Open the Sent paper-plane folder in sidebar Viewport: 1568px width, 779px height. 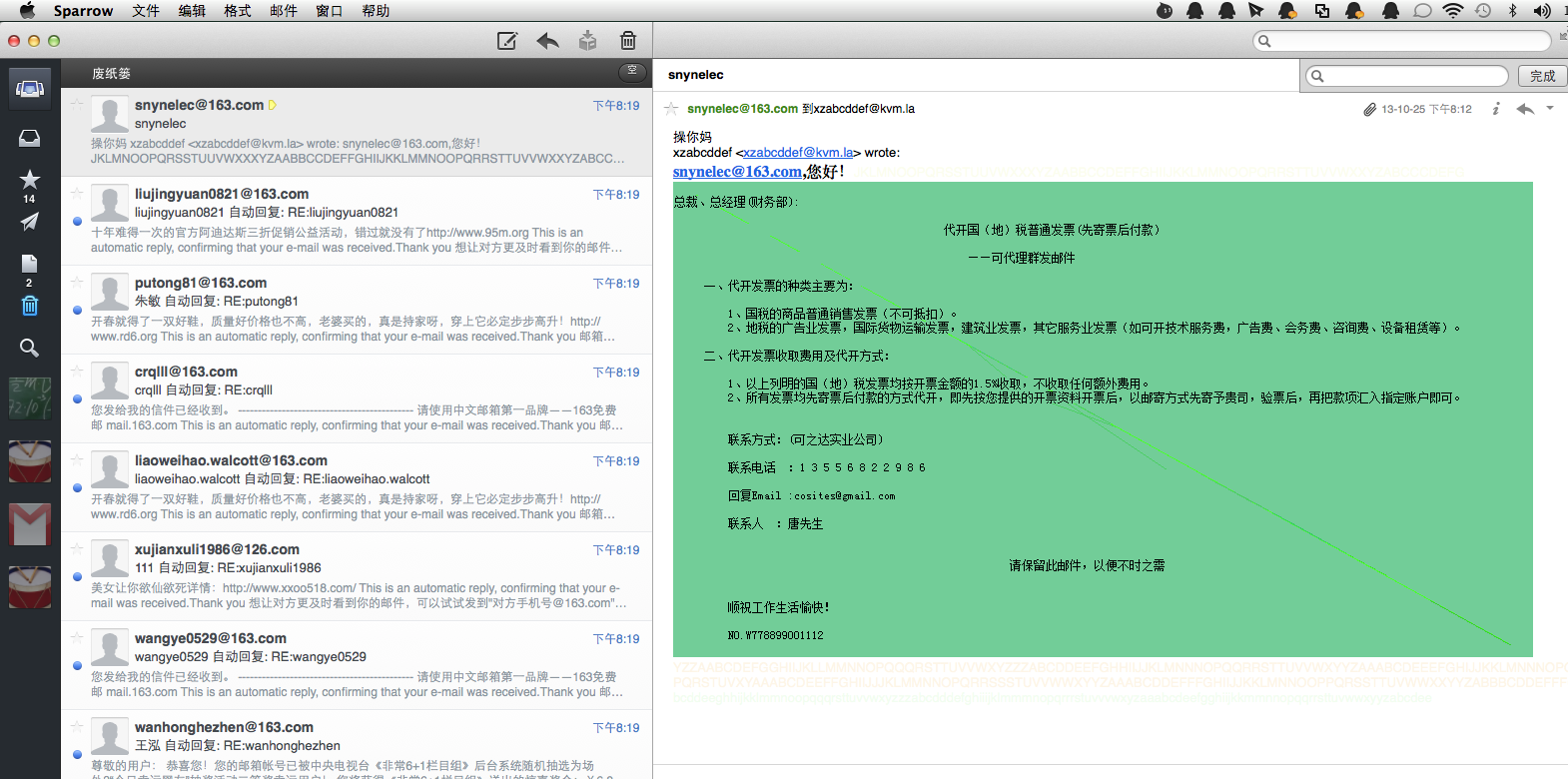[x=30, y=222]
